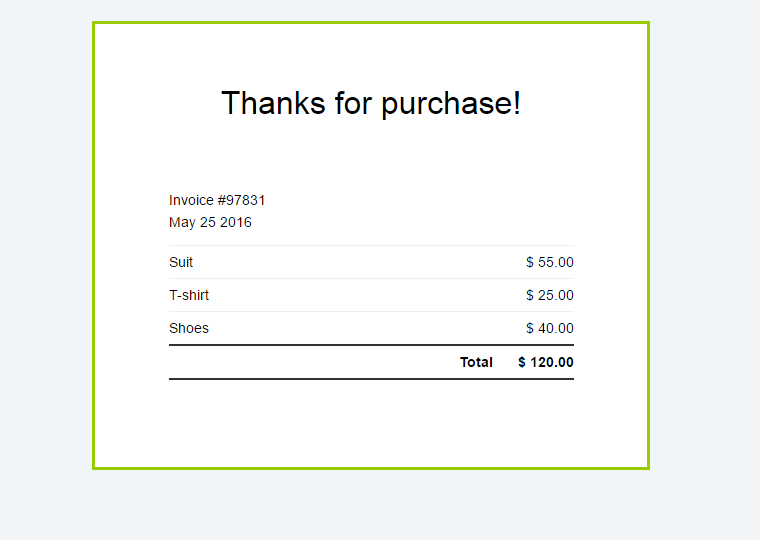Click the $ 40.00 Shoes price

click(x=550, y=328)
